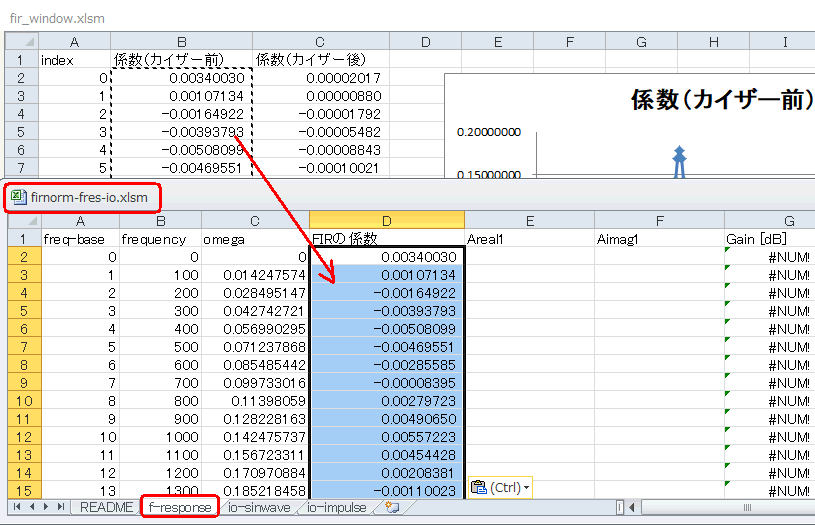Click the chart axis label 0.20000000
815x525 pixels.
(x=489, y=132)
